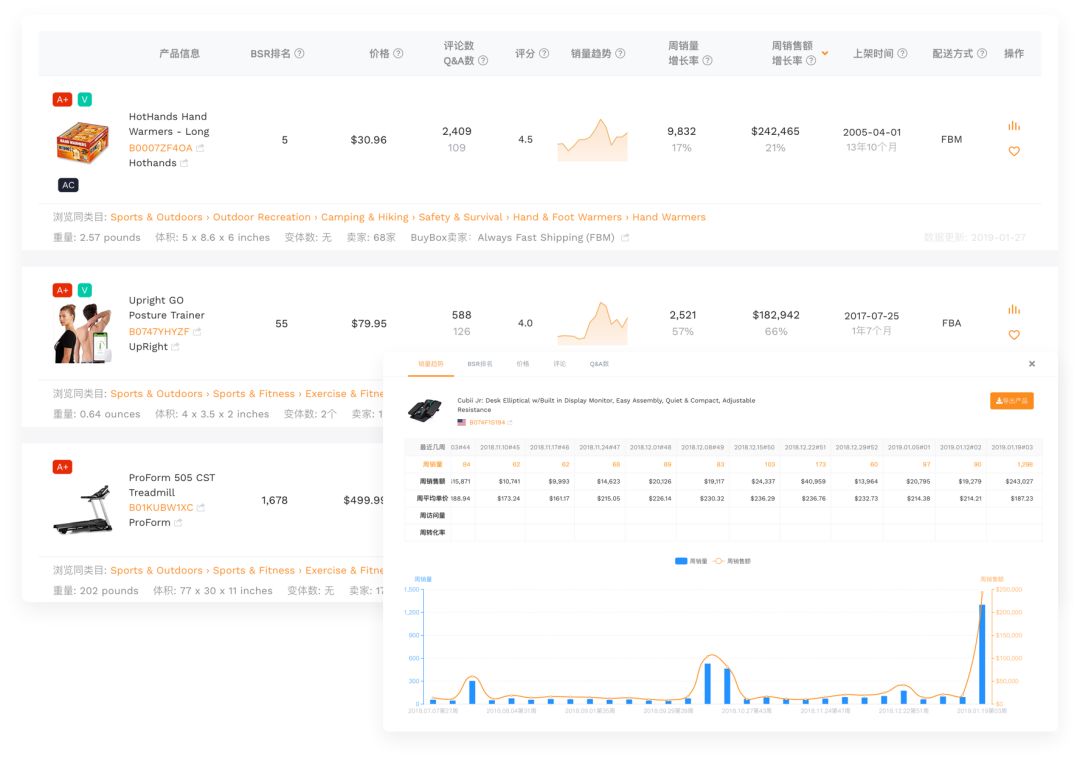Viewport: 1080px width, 759px height.
Task: Favorite HotHands Hand Warmers with heart icon
Action: tap(1014, 152)
